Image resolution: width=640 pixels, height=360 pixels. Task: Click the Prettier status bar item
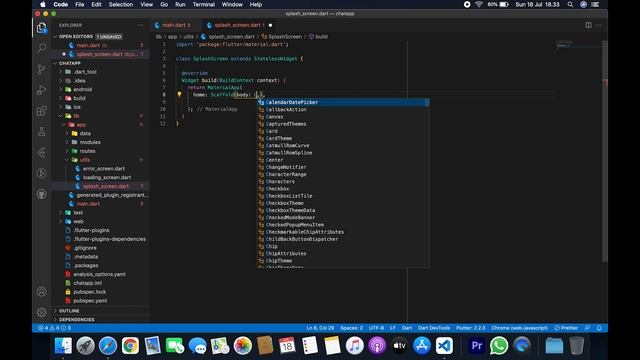(x=566, y=328)
